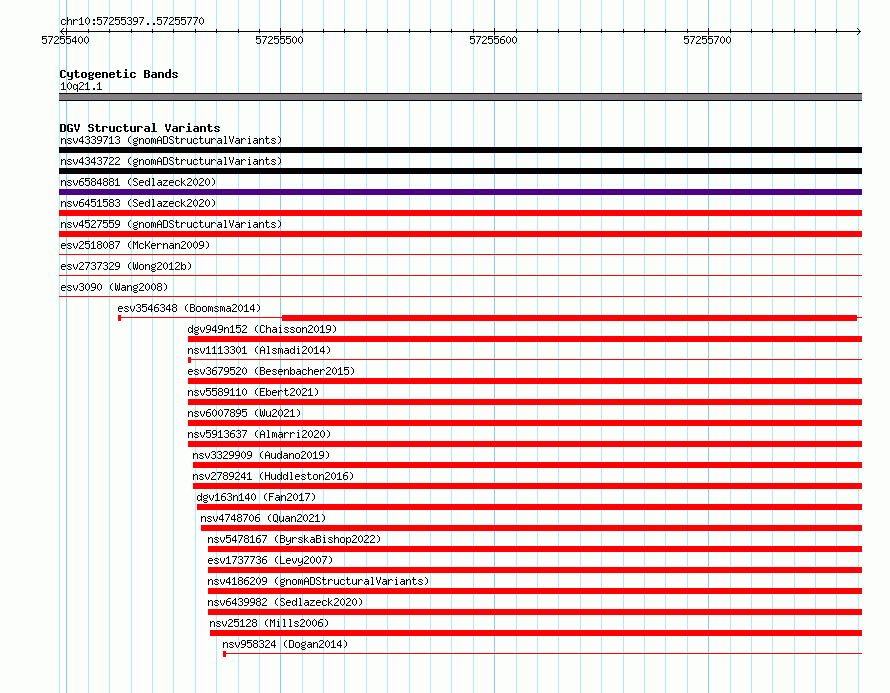Open variant esv3546348 Boomsma2014 label

pyautogui.click(x=189, y=308)
